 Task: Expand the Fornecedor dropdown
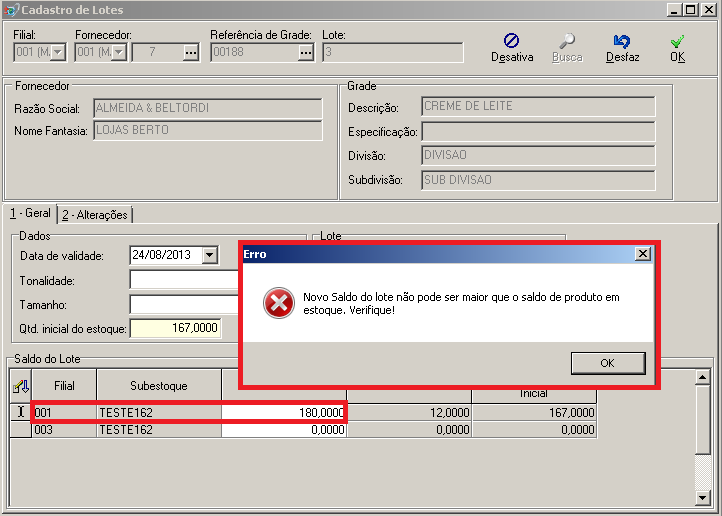pyautogui.click(x=118, y=53)
